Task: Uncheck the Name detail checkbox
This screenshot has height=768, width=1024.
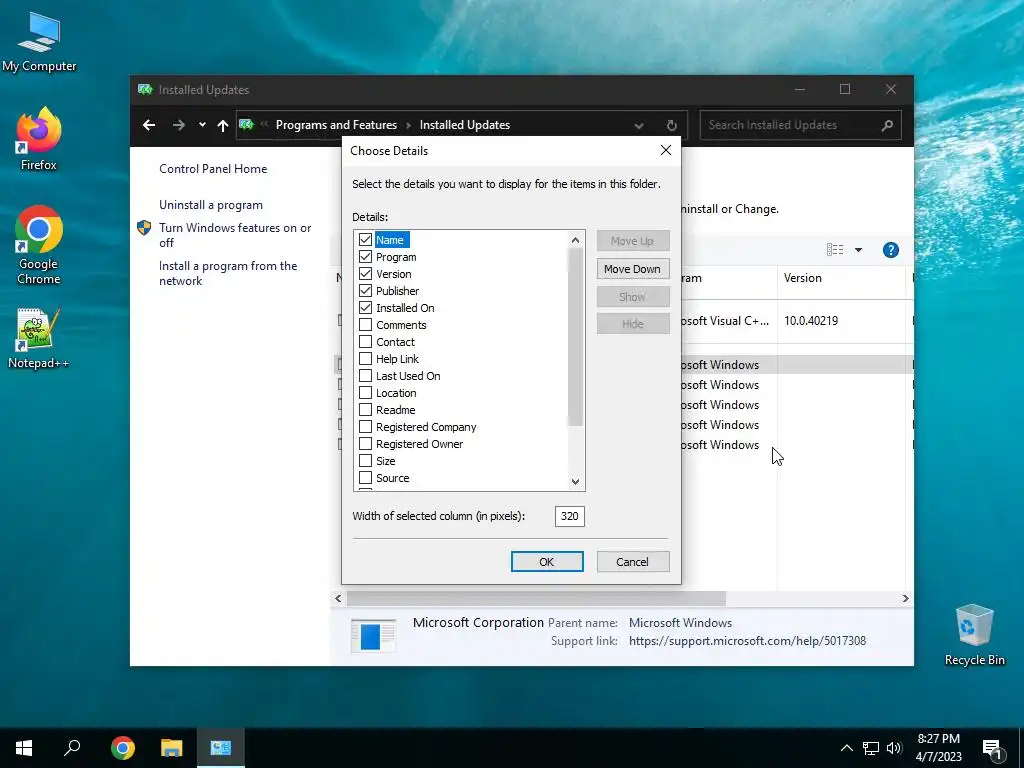Action: (365, 240)
